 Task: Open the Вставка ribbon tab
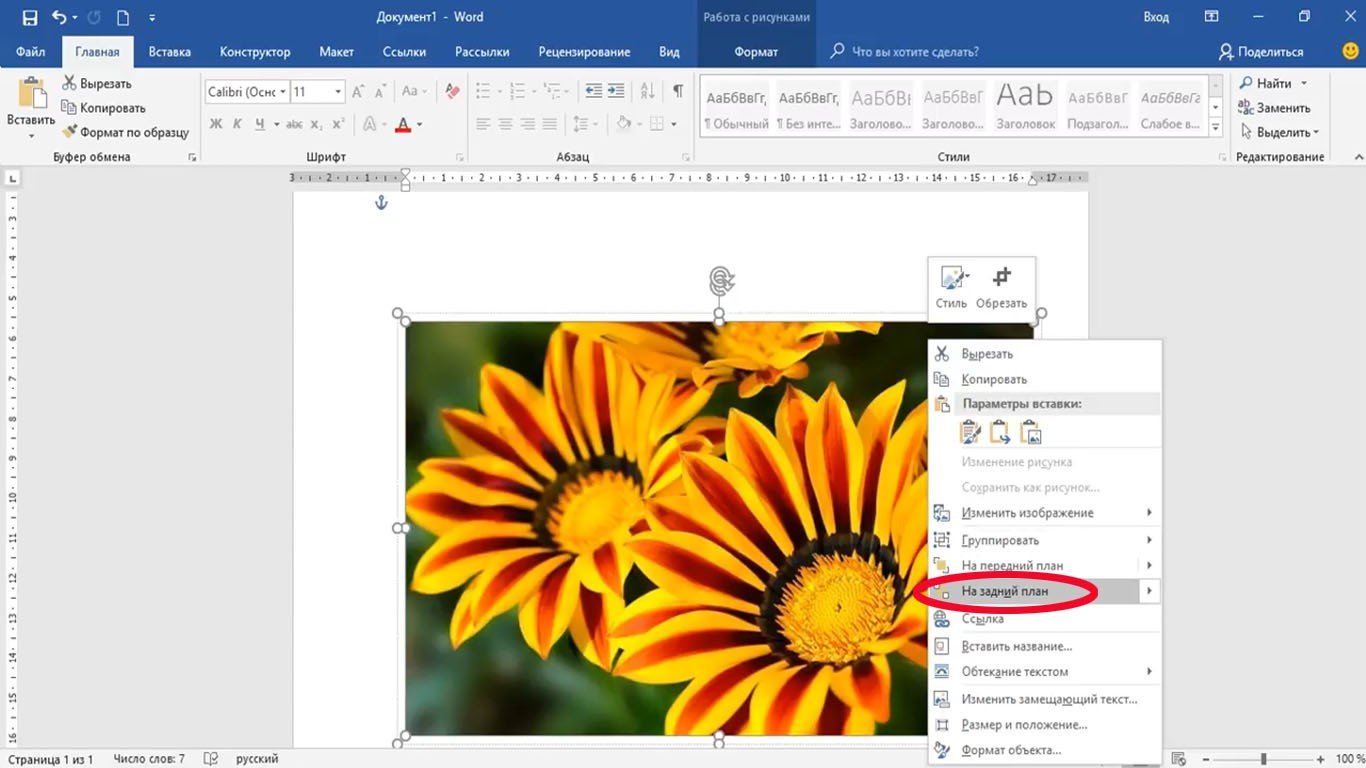click(x=170, y=52)
